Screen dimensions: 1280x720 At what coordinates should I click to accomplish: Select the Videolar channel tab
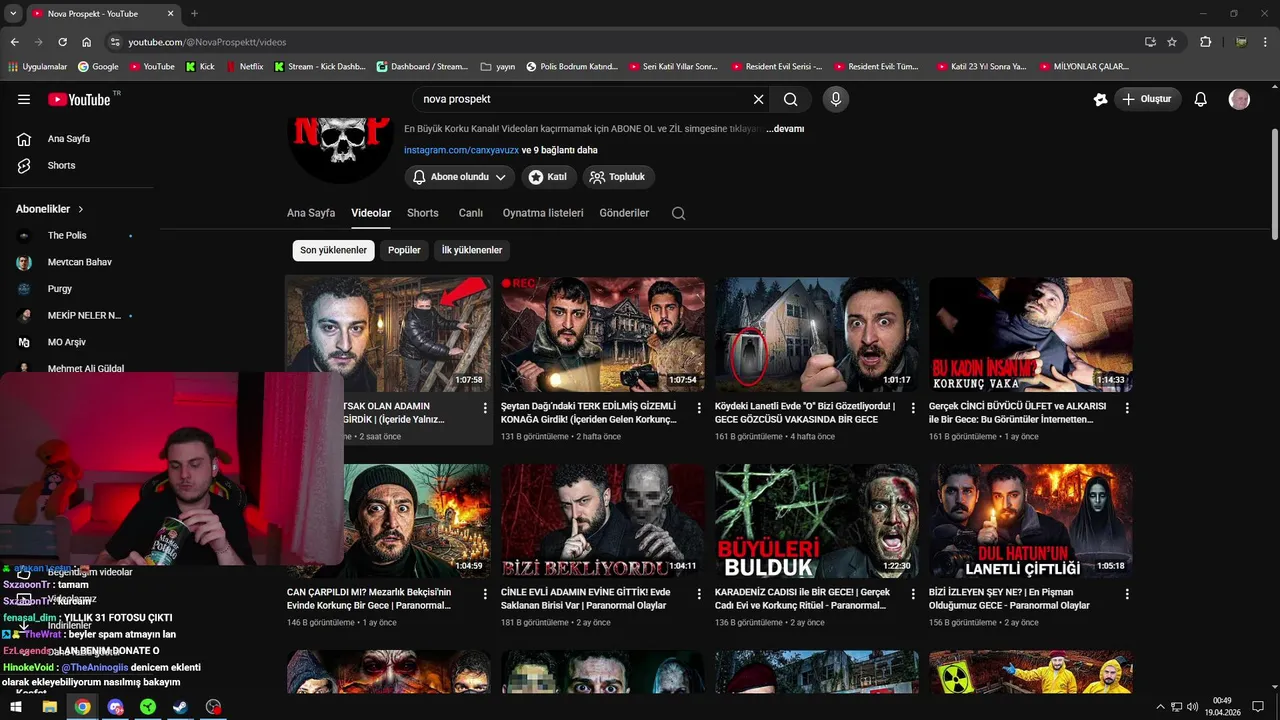pos(371,213)
